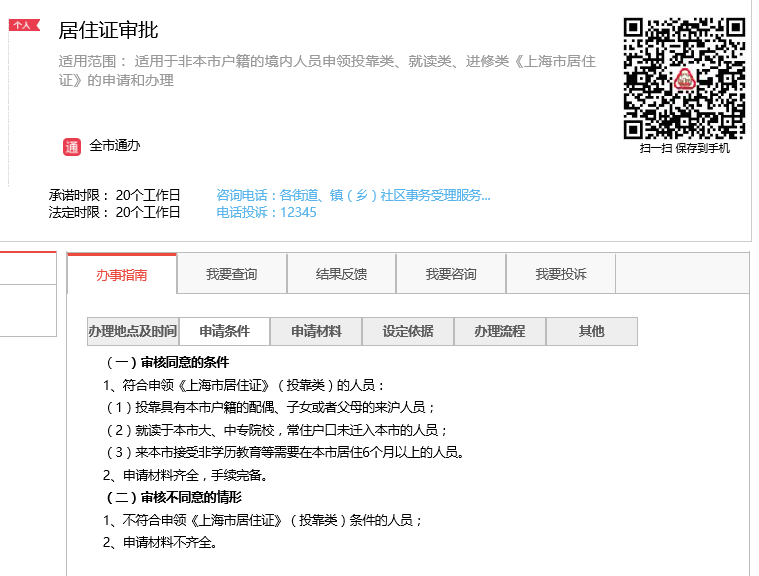Select the 我要咨询 tab

tap(451, 274)
